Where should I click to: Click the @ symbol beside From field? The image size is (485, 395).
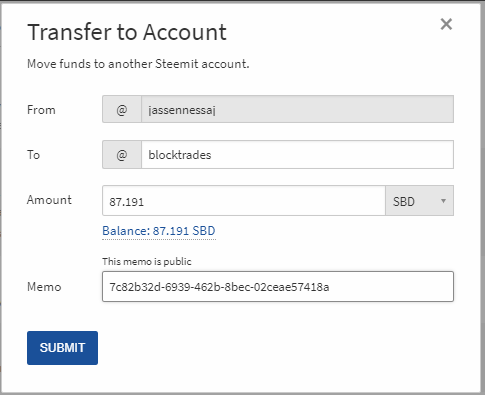(122, 109)
